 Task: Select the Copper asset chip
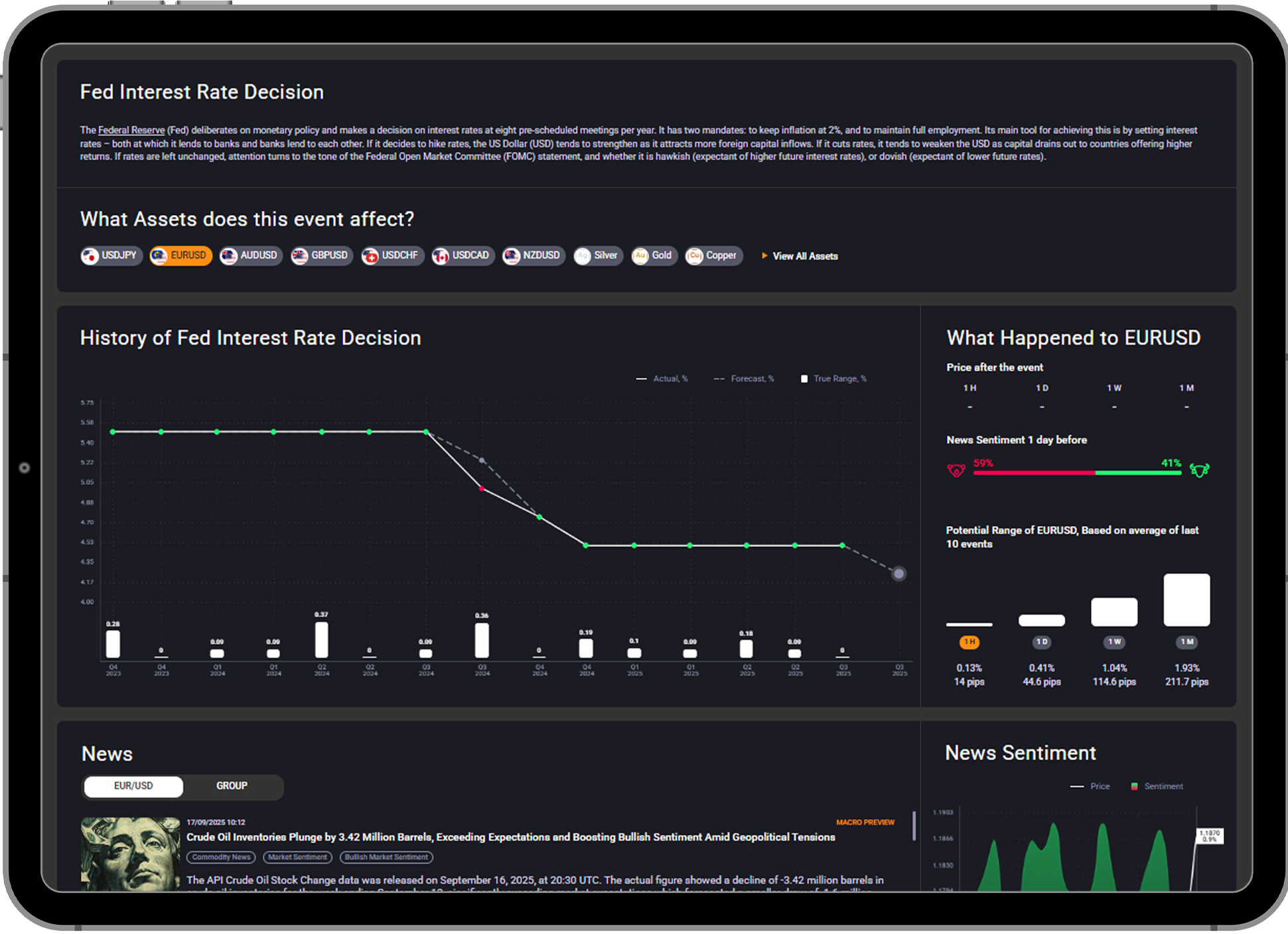[713, 255]
